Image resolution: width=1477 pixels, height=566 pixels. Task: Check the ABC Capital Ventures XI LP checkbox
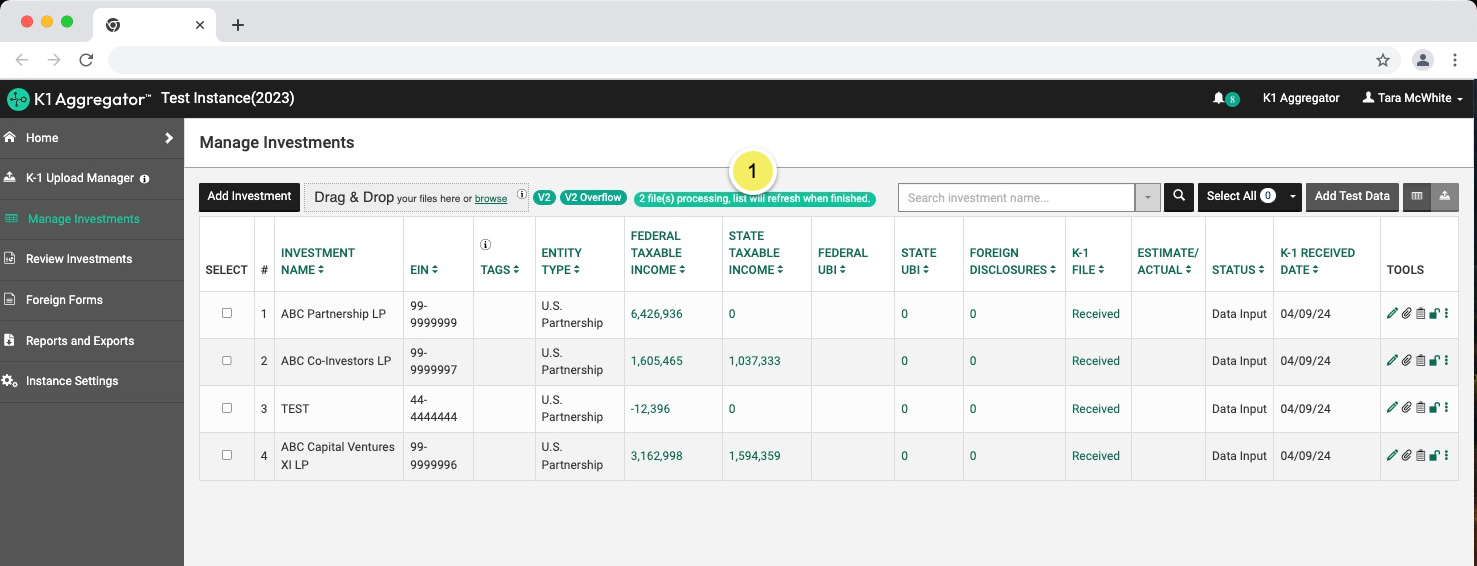click(x=227, y=455)
